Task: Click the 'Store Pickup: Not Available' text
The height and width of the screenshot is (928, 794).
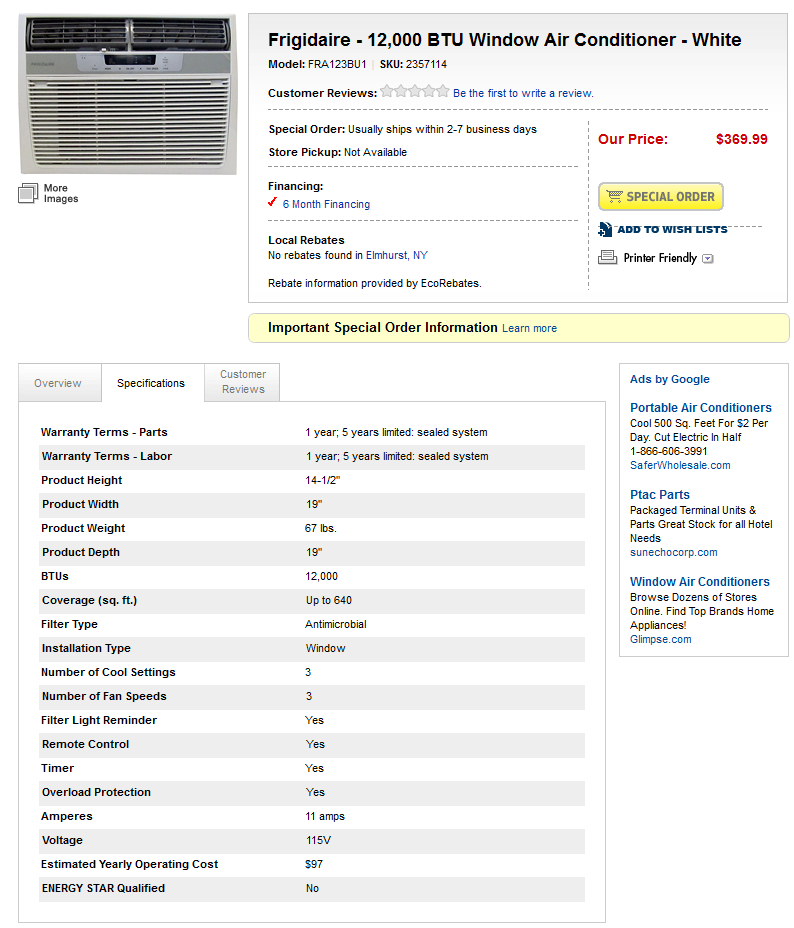Action: pyautogui.click(x=338, y=152)
